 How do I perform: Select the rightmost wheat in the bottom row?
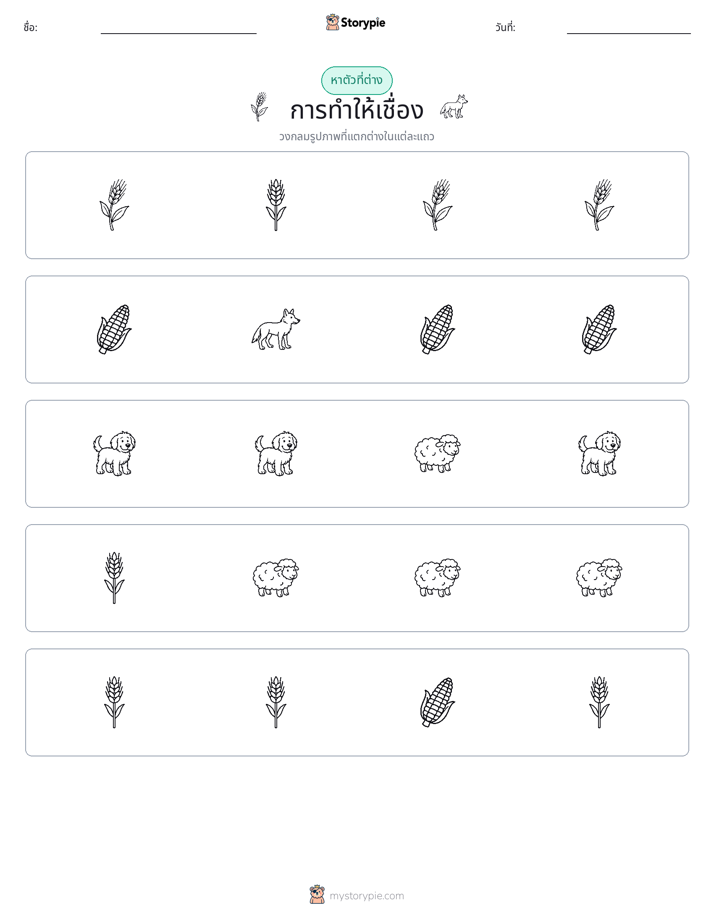599,702
